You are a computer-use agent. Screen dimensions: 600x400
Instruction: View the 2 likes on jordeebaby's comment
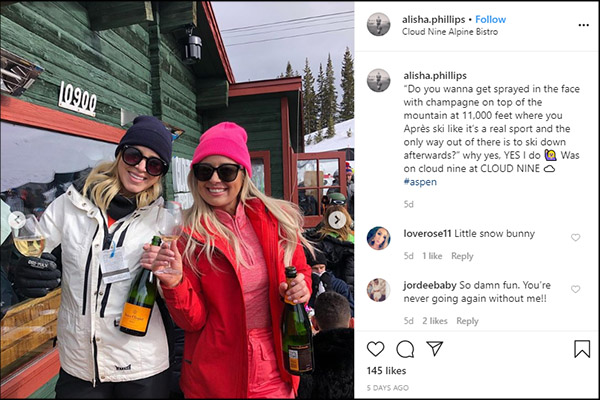(435, 321)
